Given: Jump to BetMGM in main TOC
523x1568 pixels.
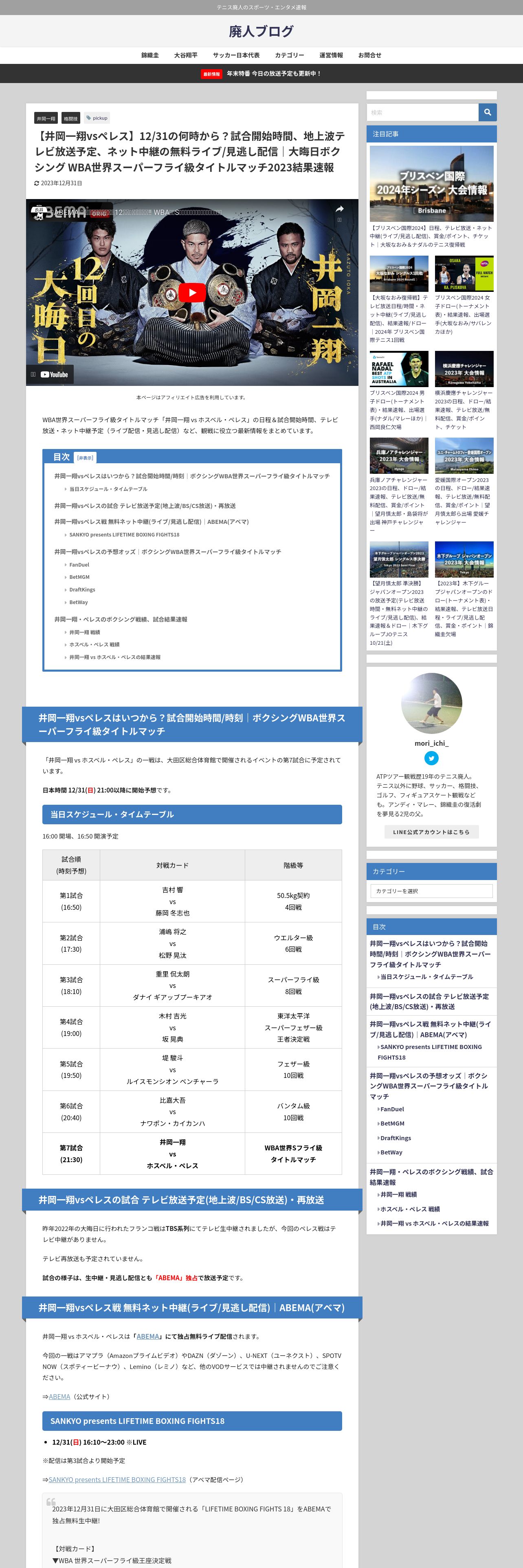Looking at the screenshot, I should point(79,577).
